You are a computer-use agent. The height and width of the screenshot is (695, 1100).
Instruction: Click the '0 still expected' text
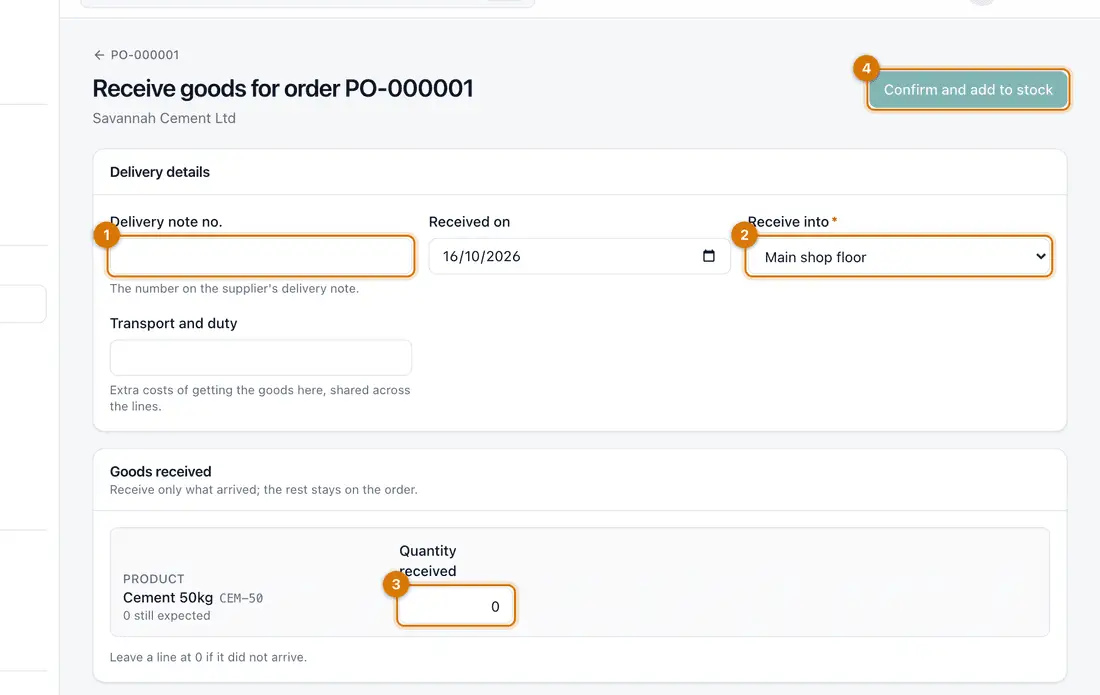167,616
